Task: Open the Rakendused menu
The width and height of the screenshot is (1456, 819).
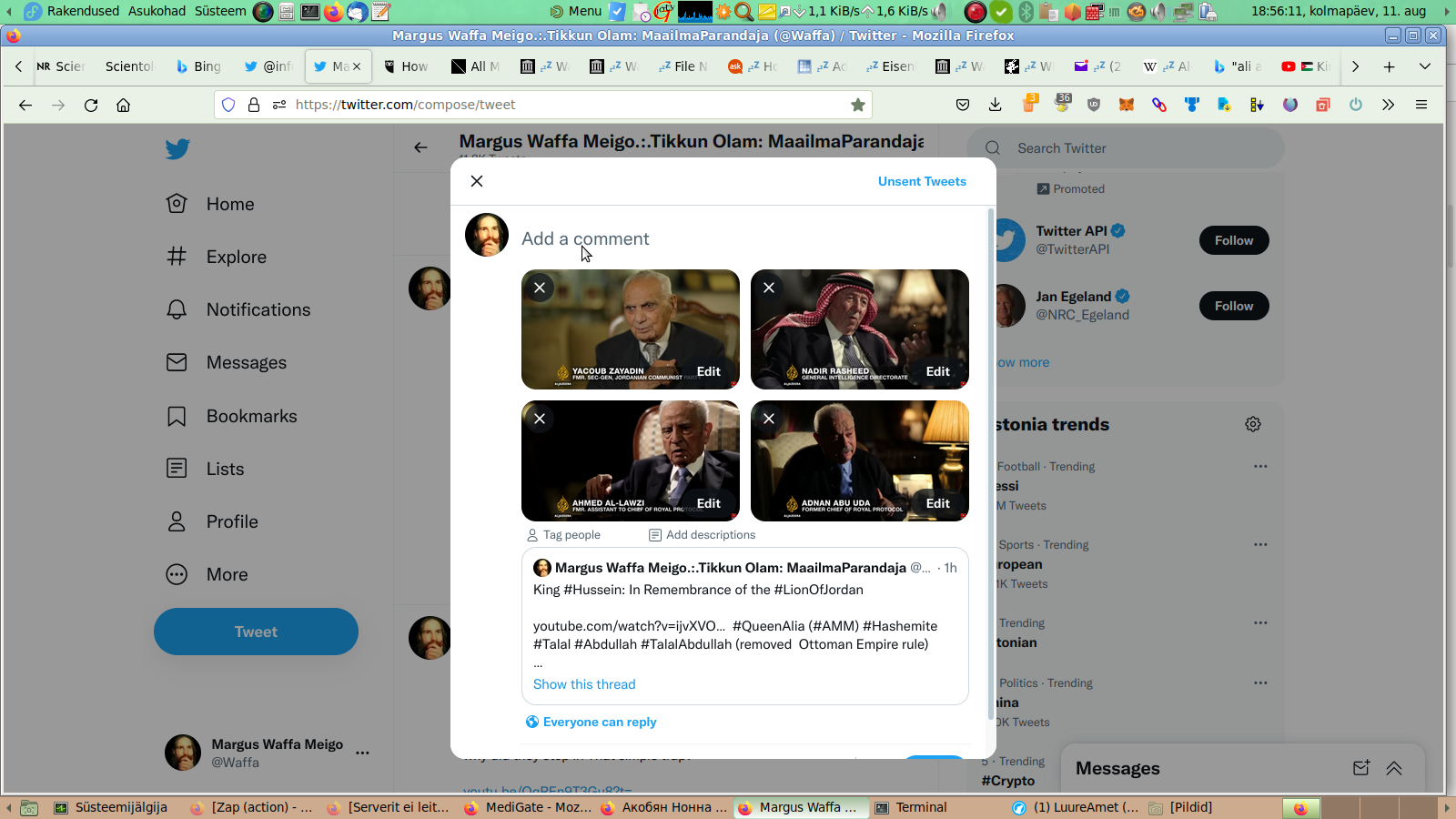Action: 83,11
